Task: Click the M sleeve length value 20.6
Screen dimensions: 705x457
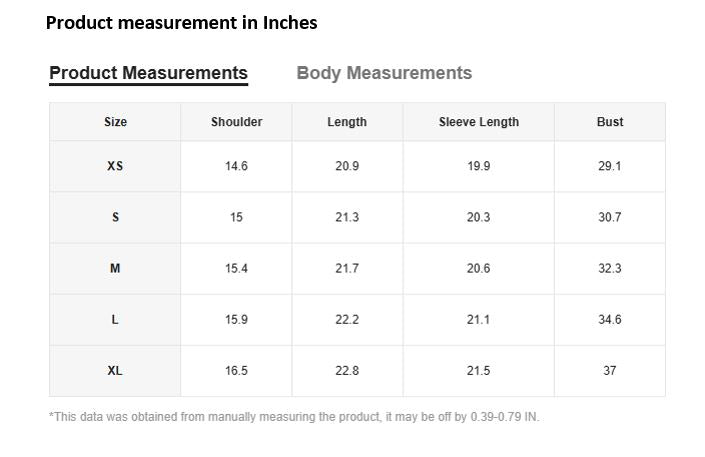Action: tap(478, 269)
